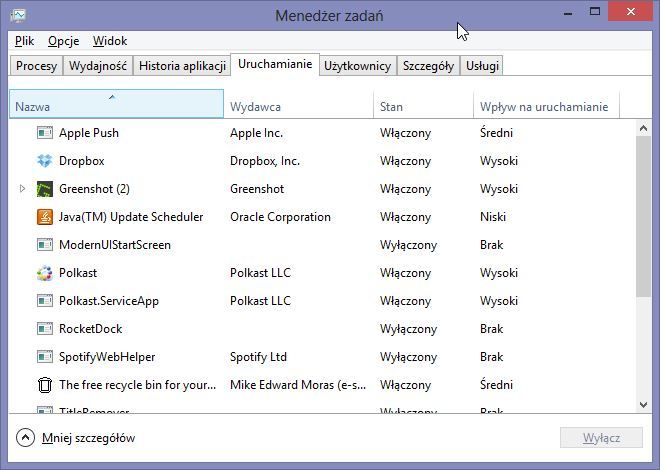Open the Szczegóły tab
This screenshot has width=660, height=470.
coord(428,66)
